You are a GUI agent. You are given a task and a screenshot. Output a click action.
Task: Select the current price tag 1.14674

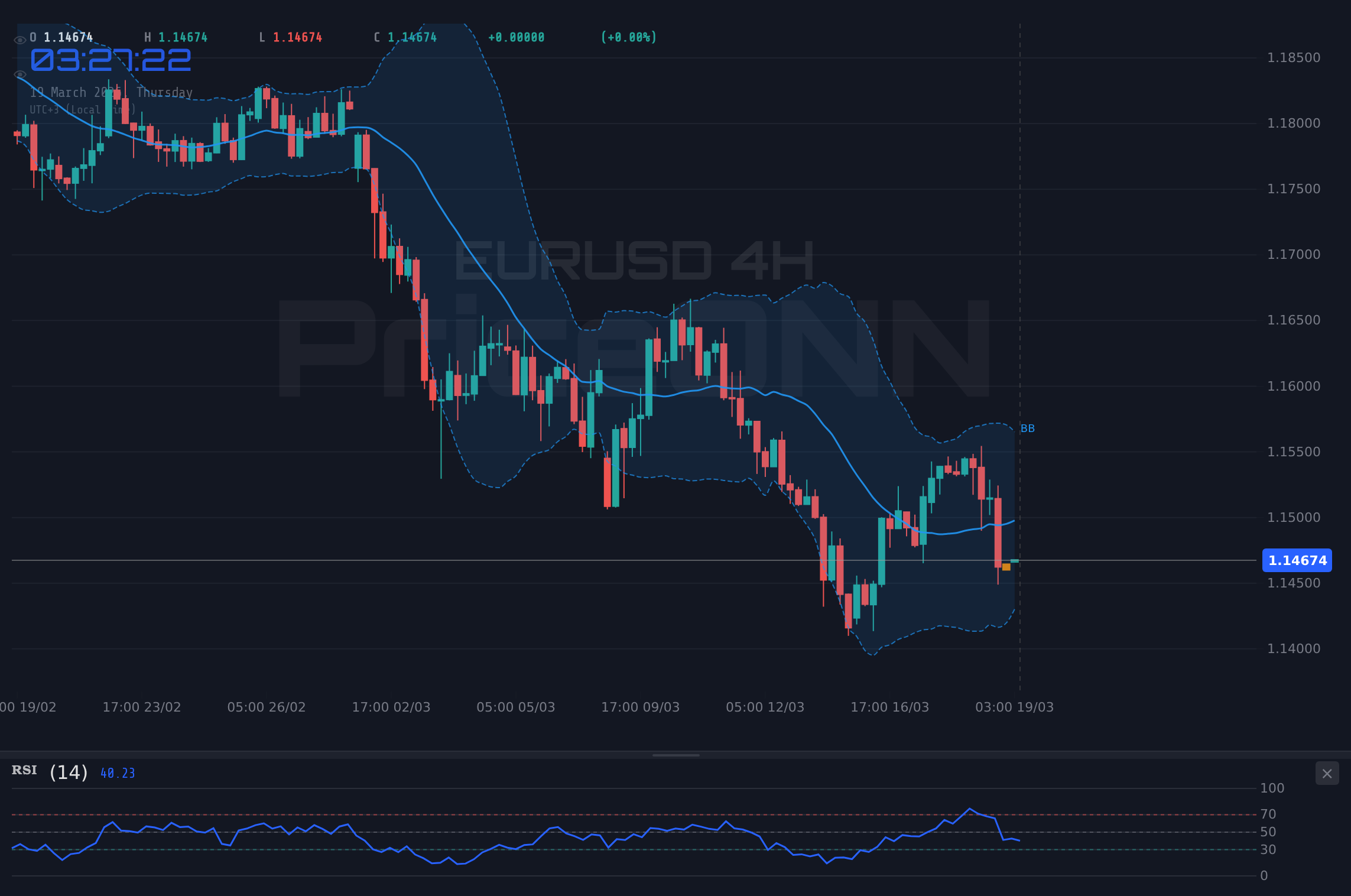coord(1298,561)
